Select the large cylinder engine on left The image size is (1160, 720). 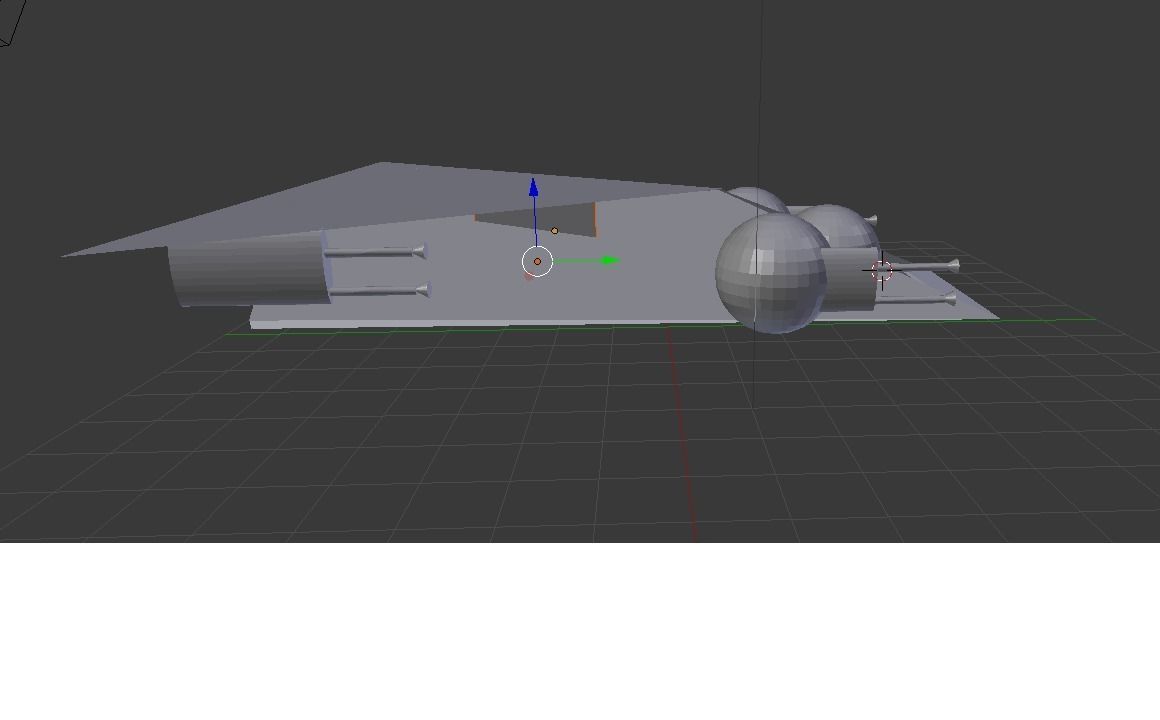249,267
